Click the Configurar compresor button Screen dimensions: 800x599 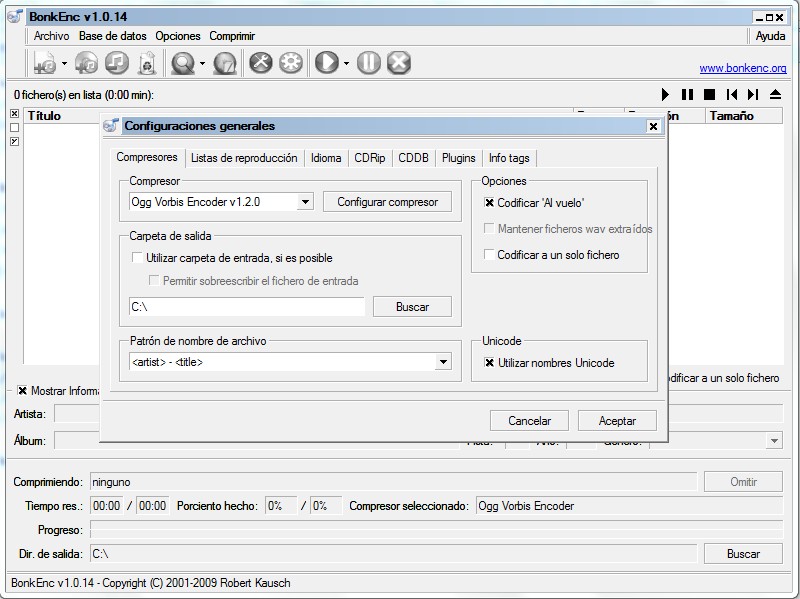point(387,202)
